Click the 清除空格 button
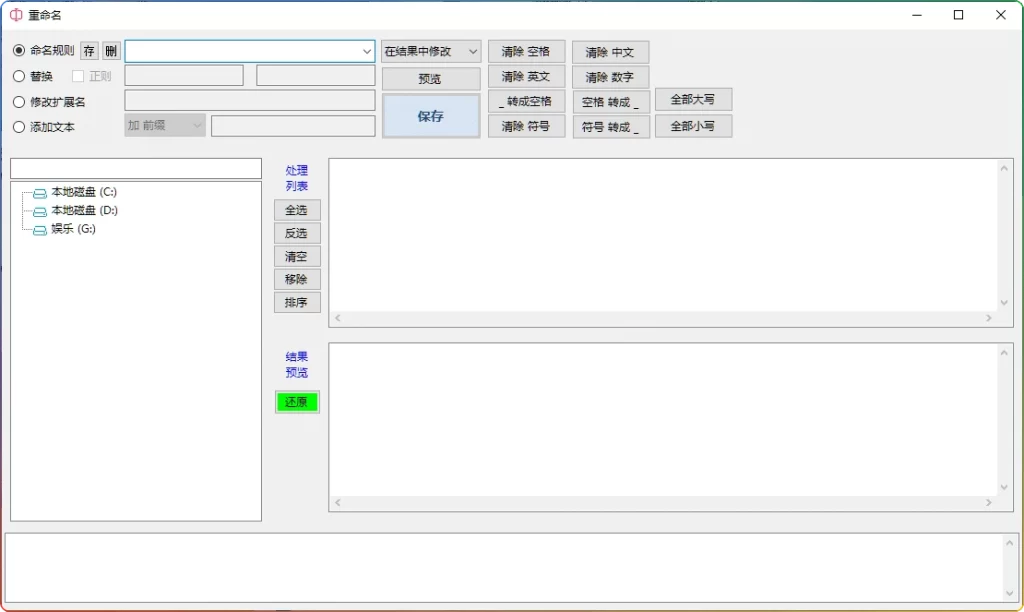1024x612 pixels. tap(526, 51)
